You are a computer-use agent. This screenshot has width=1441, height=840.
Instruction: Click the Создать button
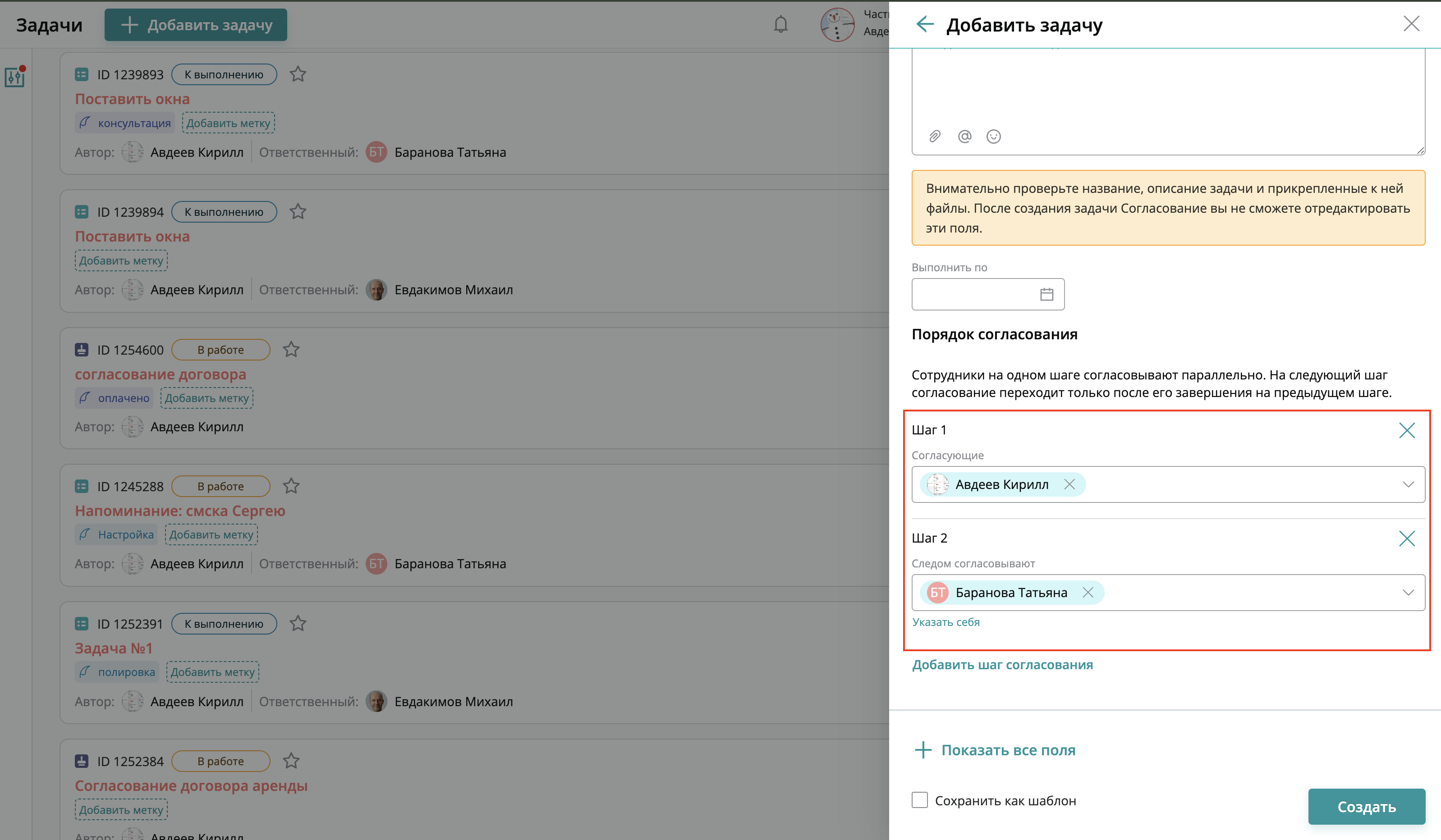click(1366, 806)
